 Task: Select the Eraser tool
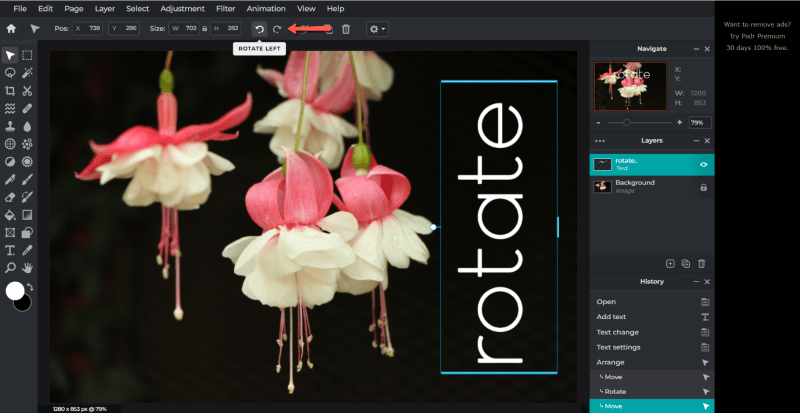10,197
